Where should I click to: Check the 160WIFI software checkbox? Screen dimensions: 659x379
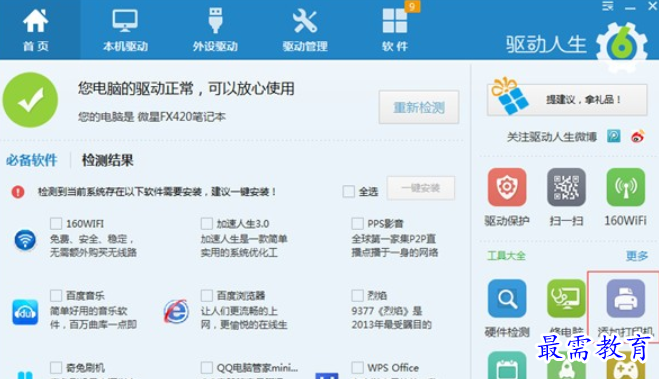56,223
